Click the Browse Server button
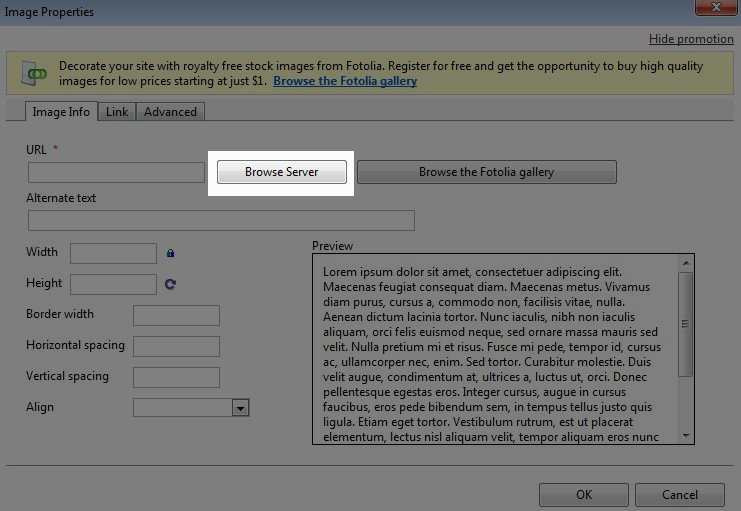The width and height of the screenshot is (741, 511). (x=281, y=172)
